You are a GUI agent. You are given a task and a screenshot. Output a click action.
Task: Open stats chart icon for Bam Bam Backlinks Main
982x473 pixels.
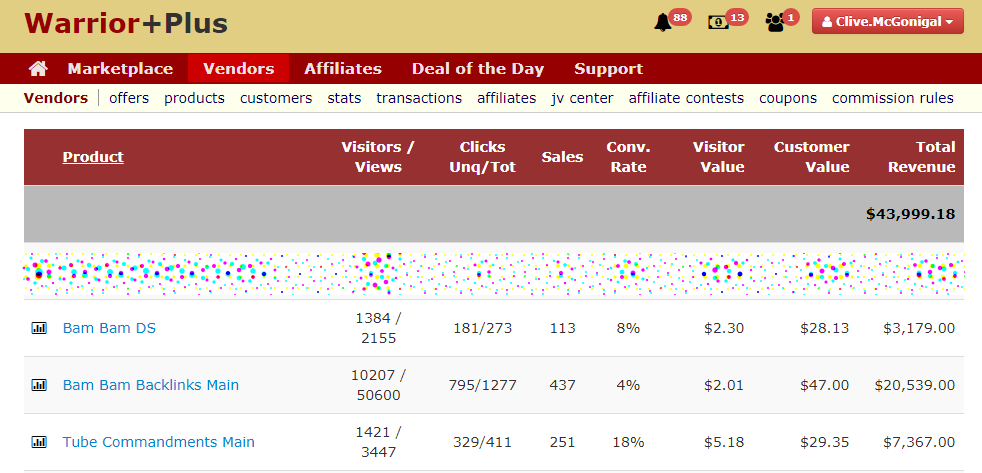pos(39,385)
